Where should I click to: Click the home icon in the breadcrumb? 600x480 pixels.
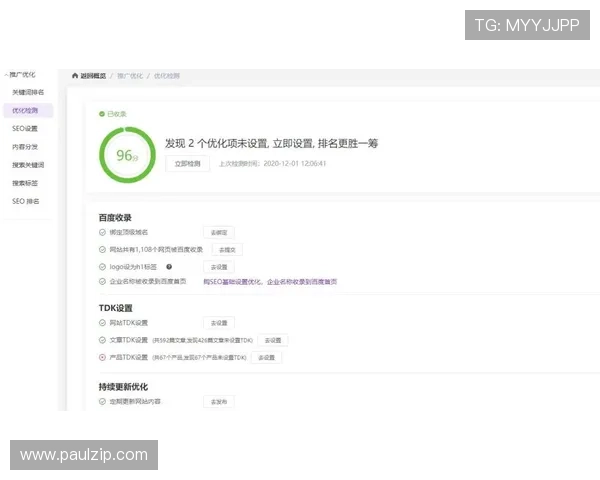(x=75, y=76)
